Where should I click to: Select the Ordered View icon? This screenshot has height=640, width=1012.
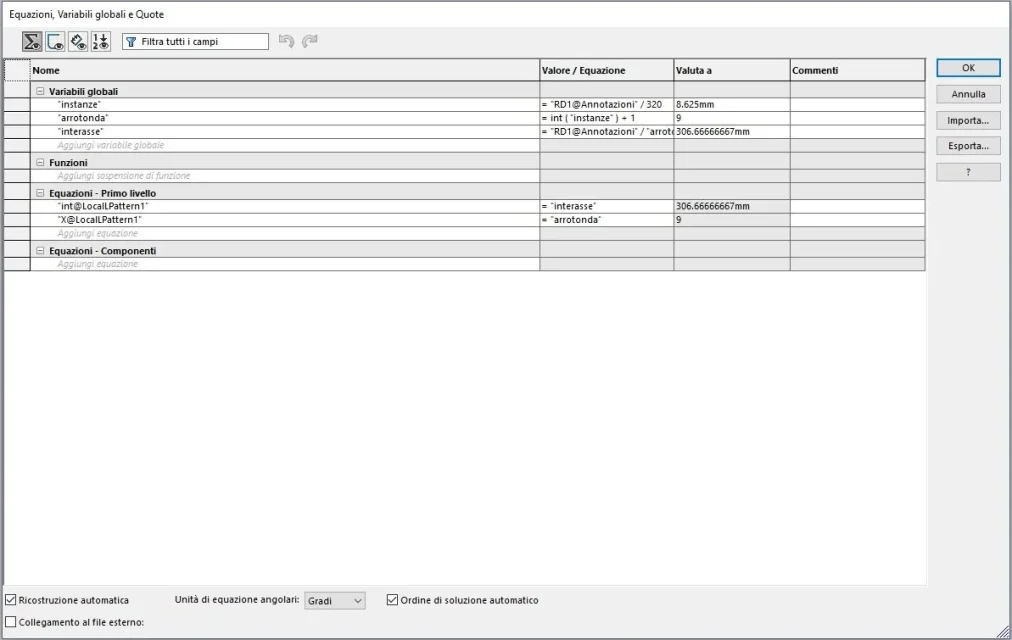[101, 41]
